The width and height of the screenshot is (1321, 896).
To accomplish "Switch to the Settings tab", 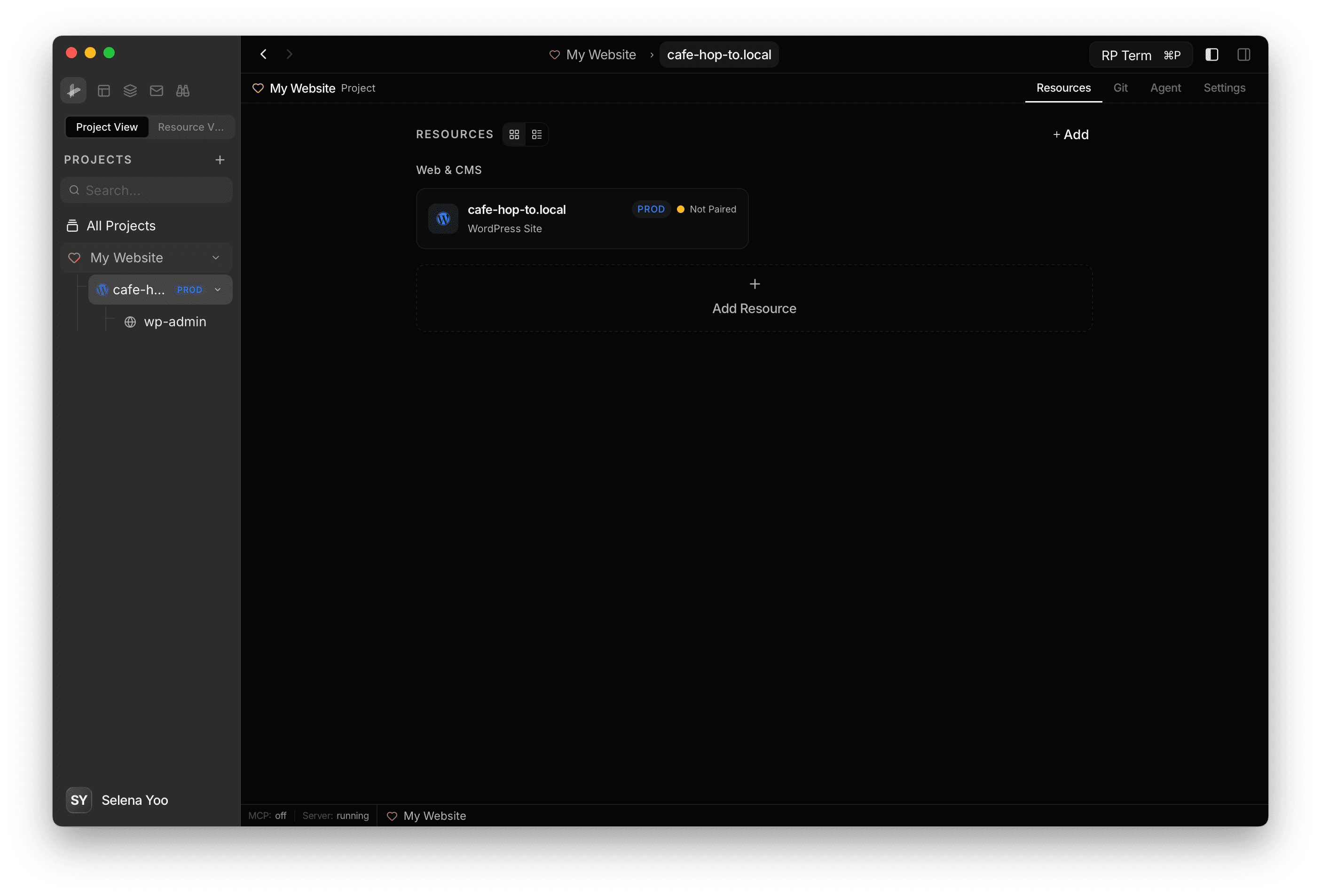I will [x=1224, y=87].
